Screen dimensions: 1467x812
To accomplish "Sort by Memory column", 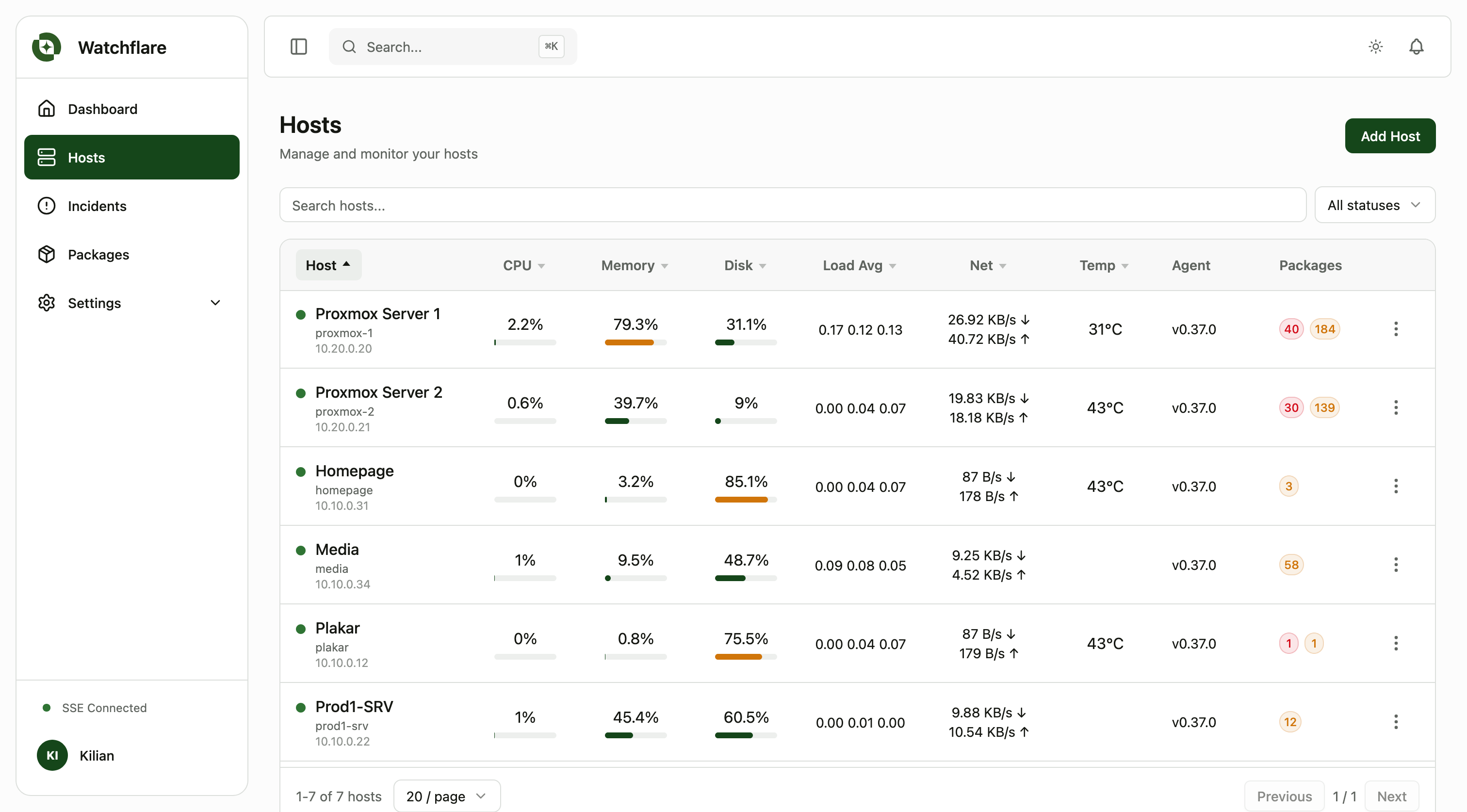I will pyautogui.click(x=635, y=265).
